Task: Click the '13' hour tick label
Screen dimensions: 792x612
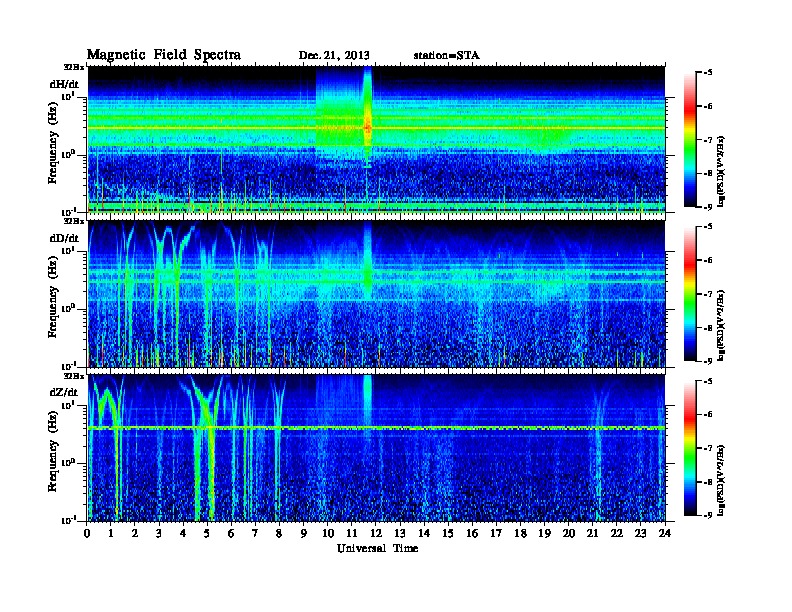Action: (400, 533)
